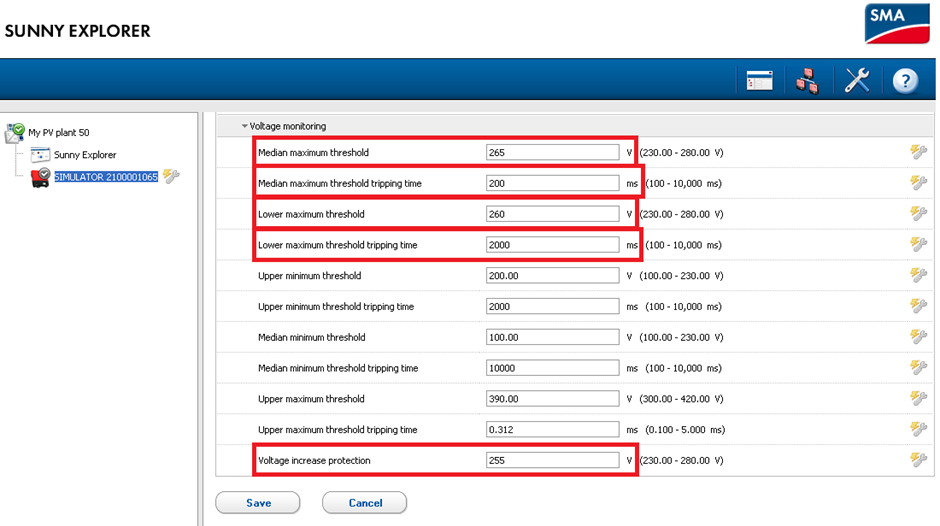Viewport: 940px width, 526px height.
Task: Click the My PV plant 50 icon
Action: [14, 133]
